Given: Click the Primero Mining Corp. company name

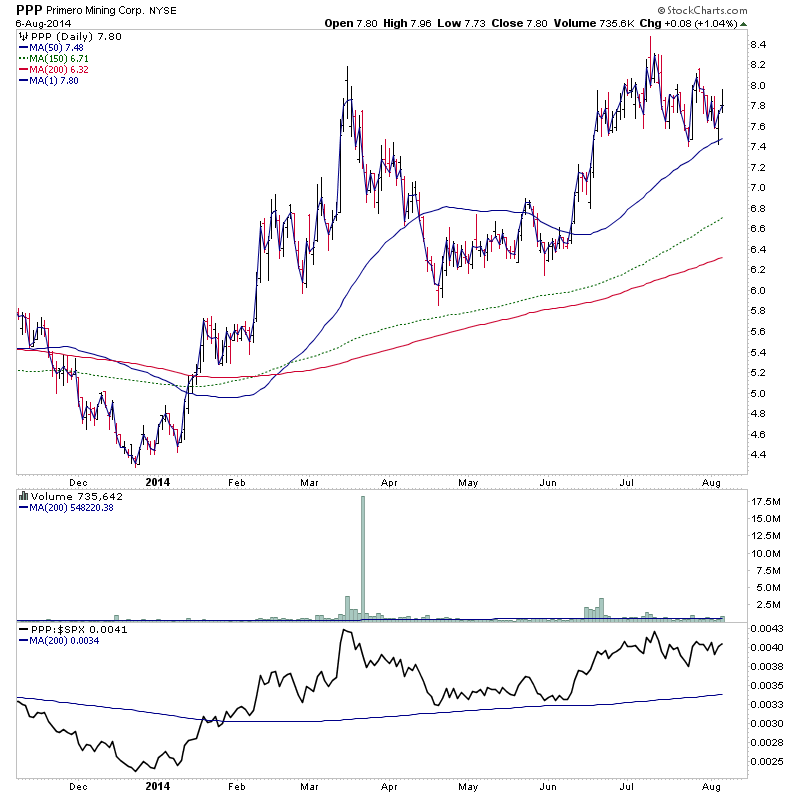Looking at the screenshot, I should coord(95,11).
